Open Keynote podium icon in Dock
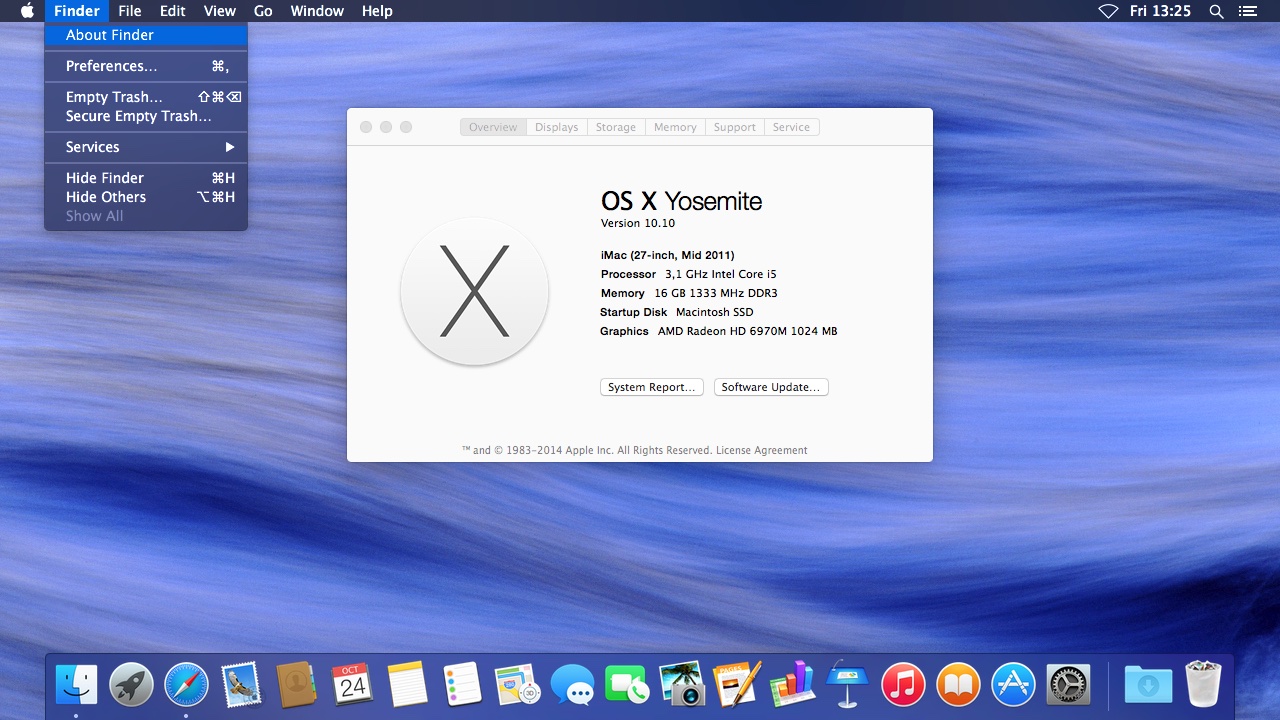1280x720 pixels. click(848, 685)
